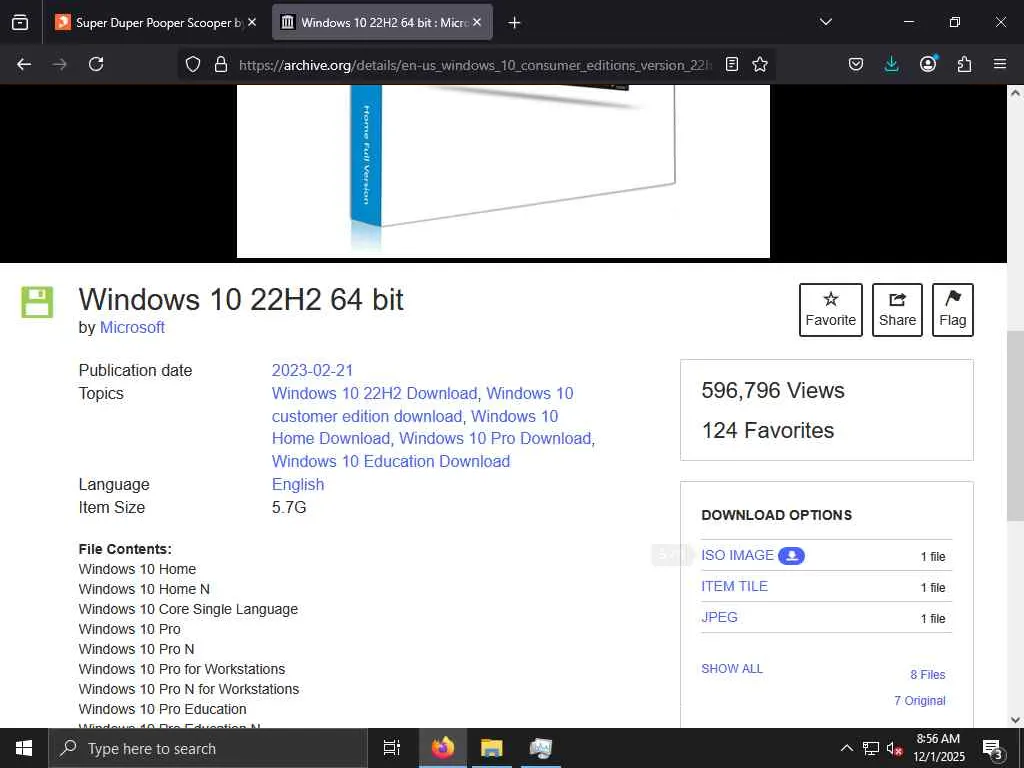
Task: Click the page vertical scrollbar thumb
Action: click(x=1016, y=424)
